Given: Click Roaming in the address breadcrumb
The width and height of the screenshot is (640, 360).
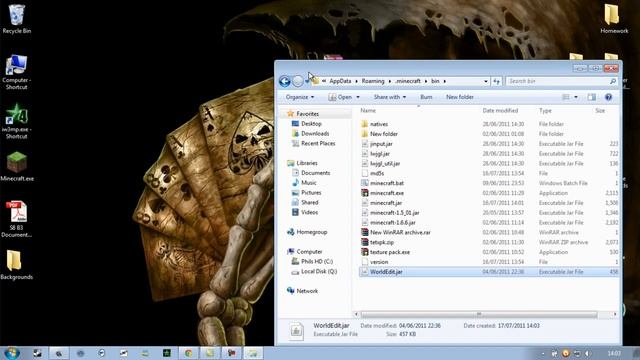Looking at the screenshot, I should 373,81.
